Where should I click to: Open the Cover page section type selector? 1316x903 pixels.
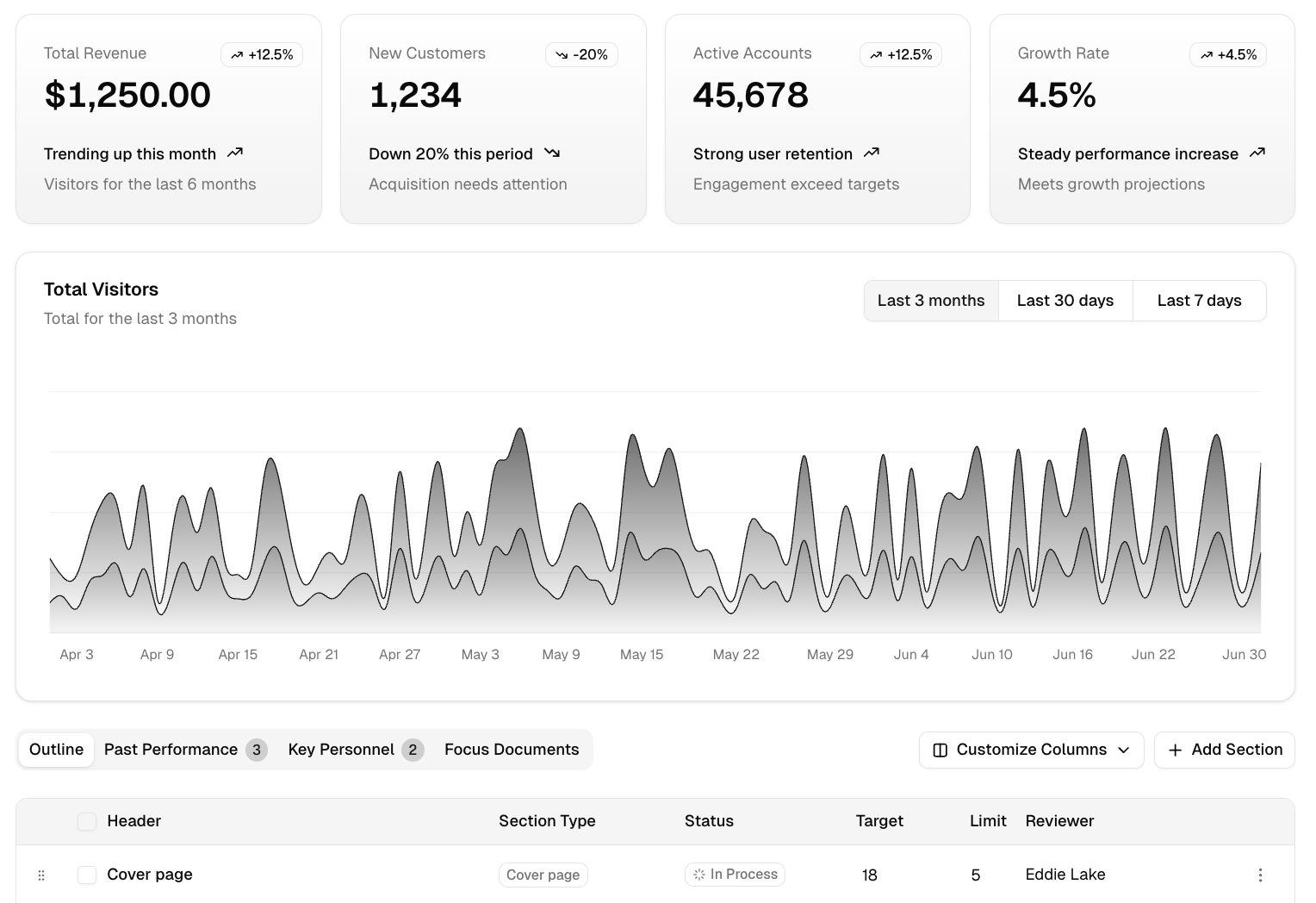(543, 875)
